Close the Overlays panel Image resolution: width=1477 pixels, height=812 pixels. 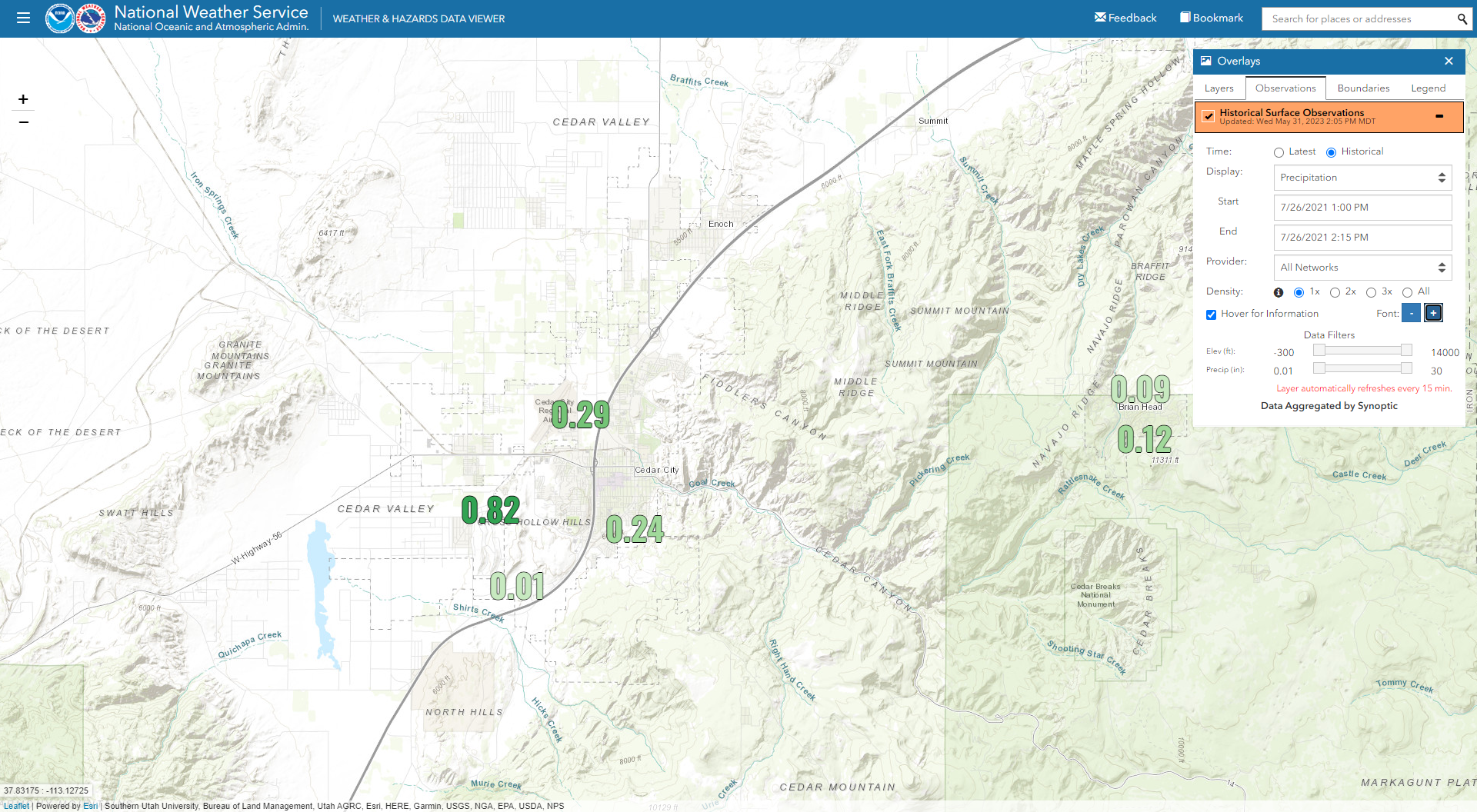pos(1449,61)
